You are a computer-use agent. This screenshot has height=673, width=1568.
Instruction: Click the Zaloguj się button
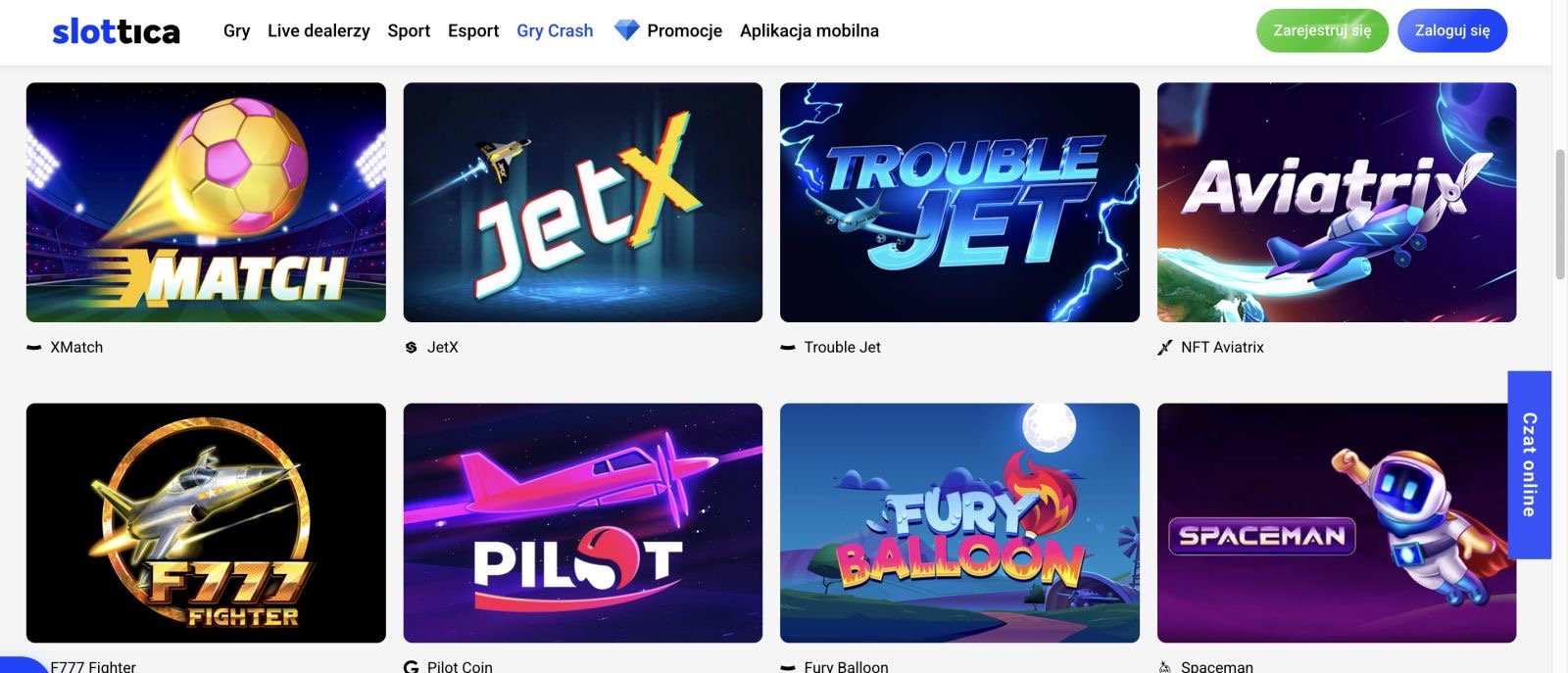[1452, 30]
